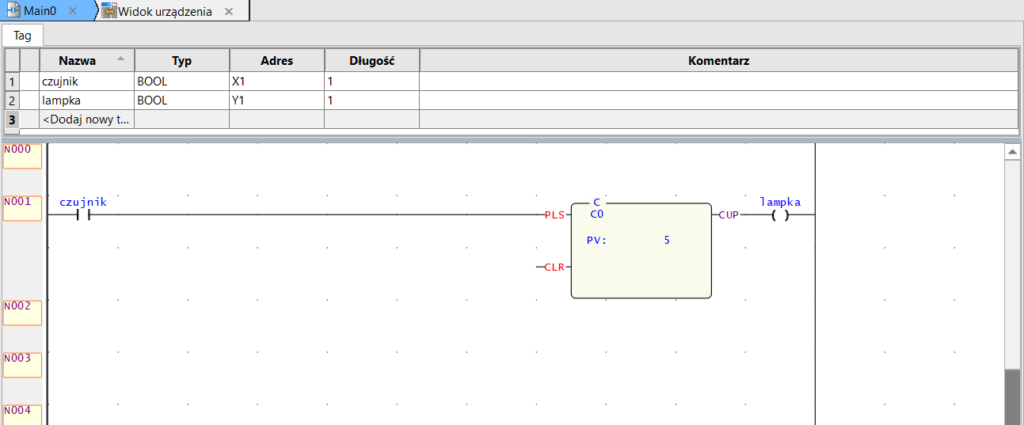Select the czujnik normally open contact
1024x425 pixels.
tap(83, 215)
